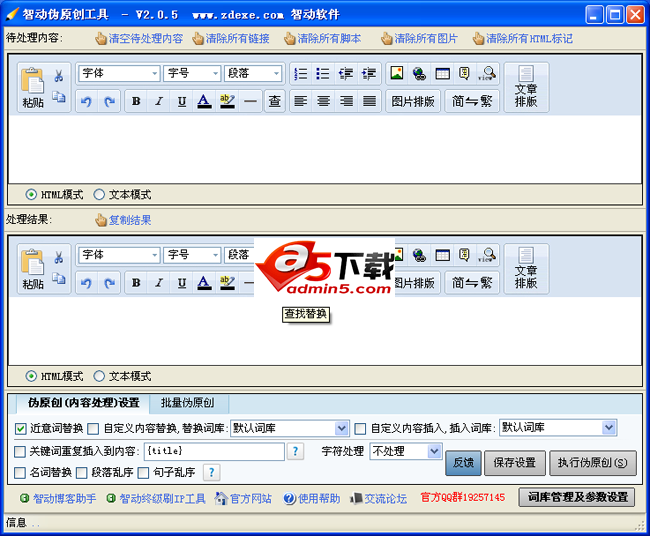Insert a bulleted list in the top editor
Image resolution: width=650 pixels, height=536 pixels.
323,74
